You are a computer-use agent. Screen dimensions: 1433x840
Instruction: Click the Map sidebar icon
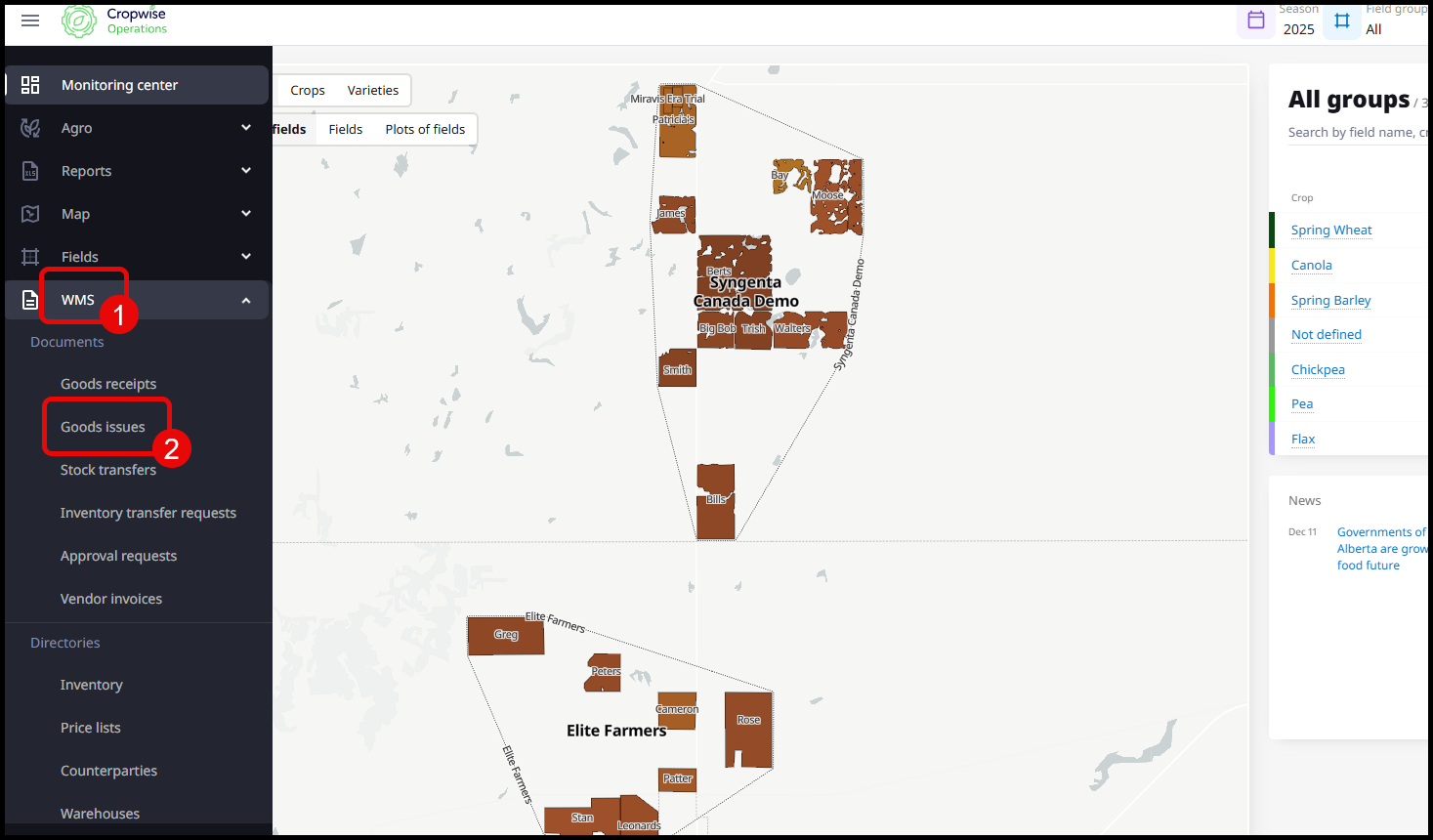pos(30,214)
